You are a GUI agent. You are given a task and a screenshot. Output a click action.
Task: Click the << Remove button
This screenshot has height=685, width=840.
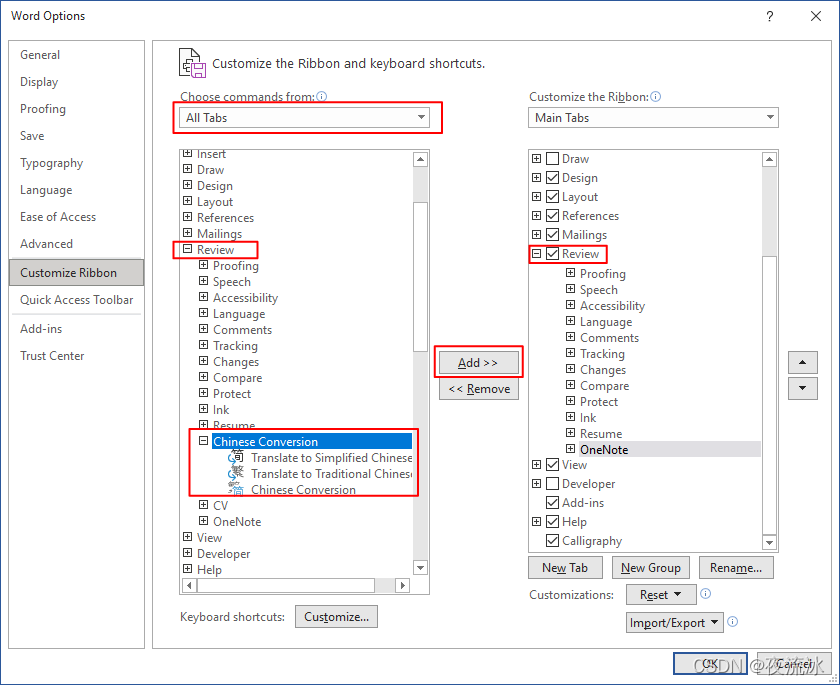click(x=479, y=389)
